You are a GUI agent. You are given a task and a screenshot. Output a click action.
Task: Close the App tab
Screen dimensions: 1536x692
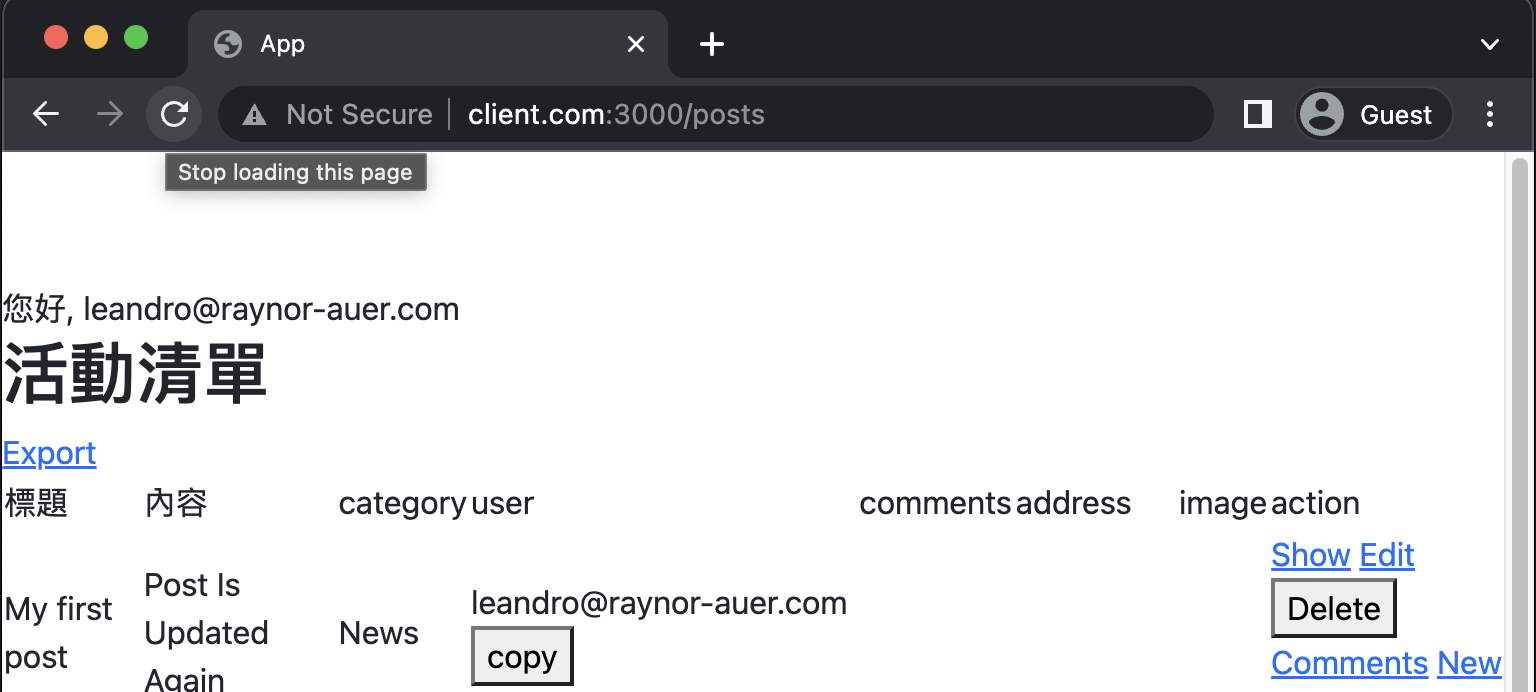click(x=635, y=44)
